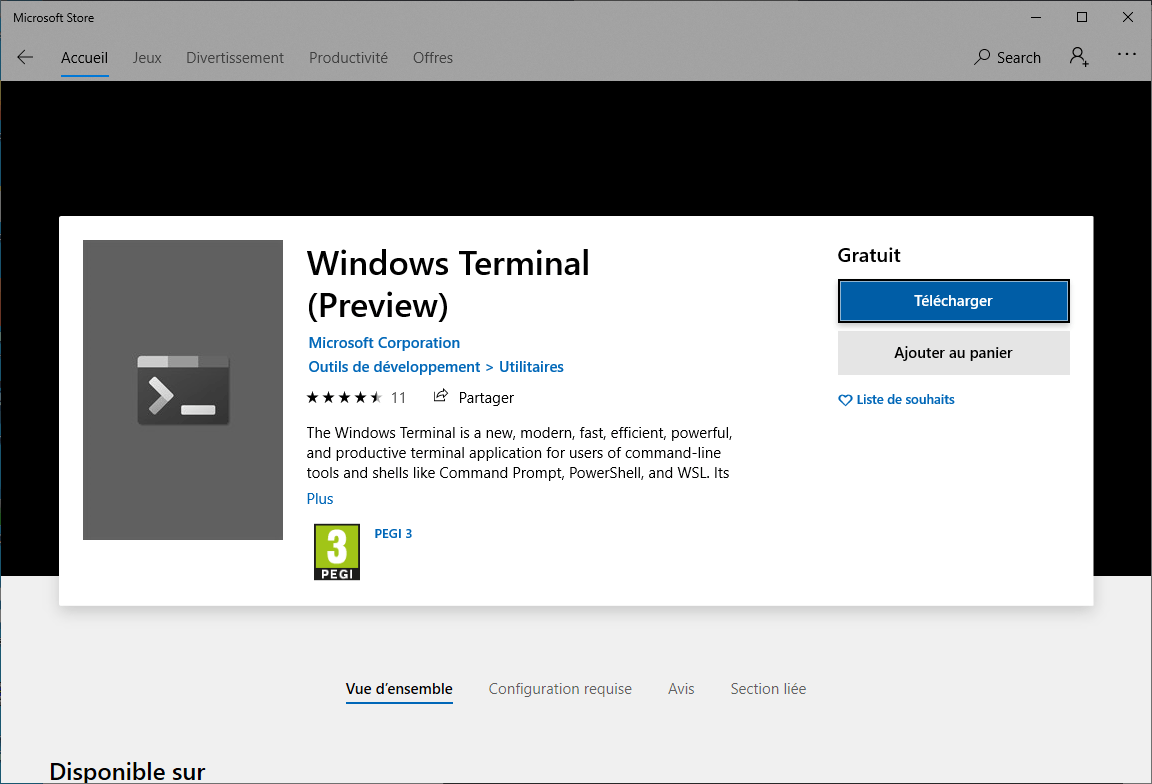Click the star rating
1152x784 pixels.
[x=345, y=398]
